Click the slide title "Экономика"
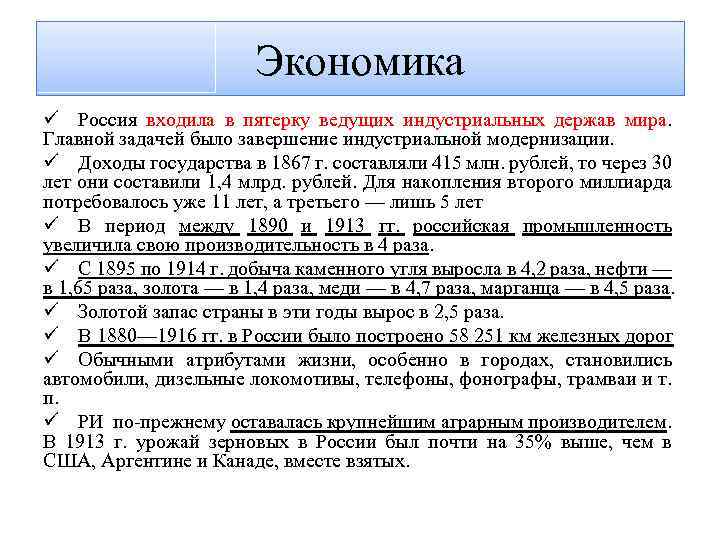Image resolution: width=720 pixels, height=540 pixels. pyautogui.click(x=360, y=61)
